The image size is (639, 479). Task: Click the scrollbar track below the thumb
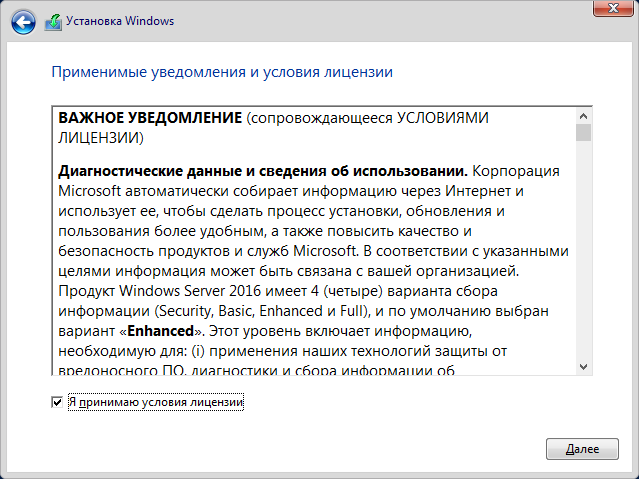pyautogui.click(x=583, y=250)
